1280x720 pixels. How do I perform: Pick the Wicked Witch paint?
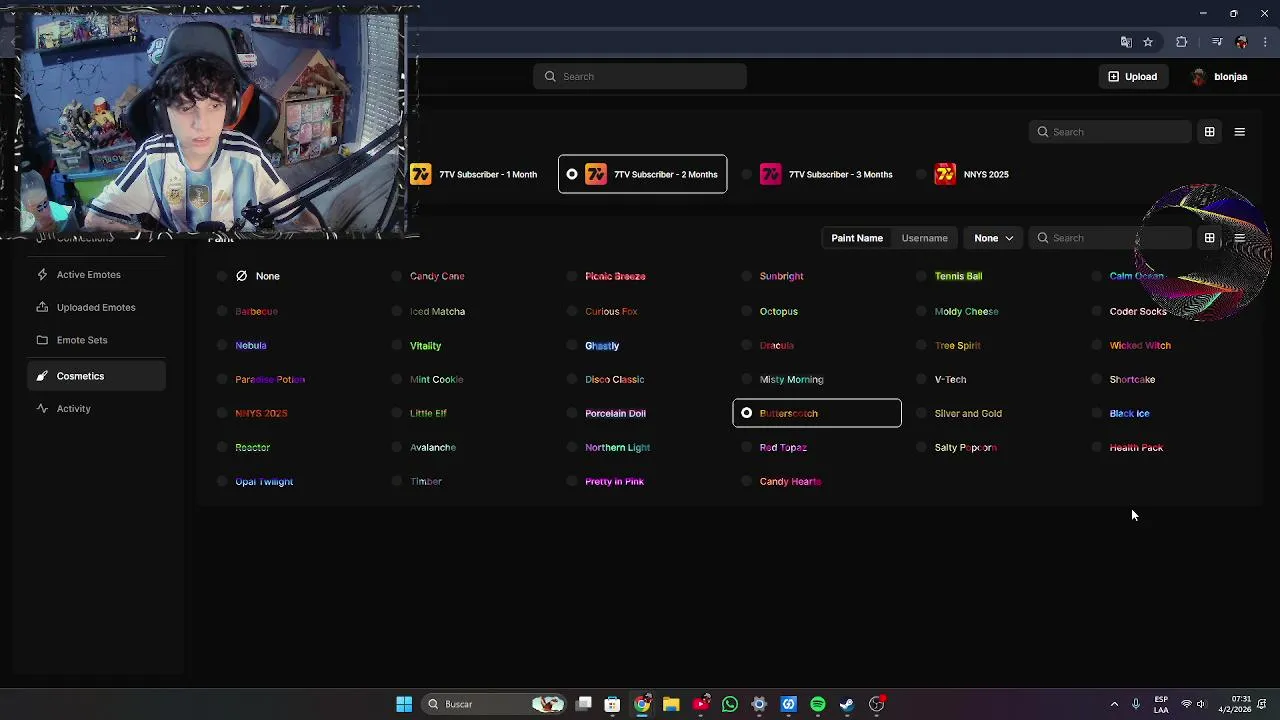(1140, 345)
